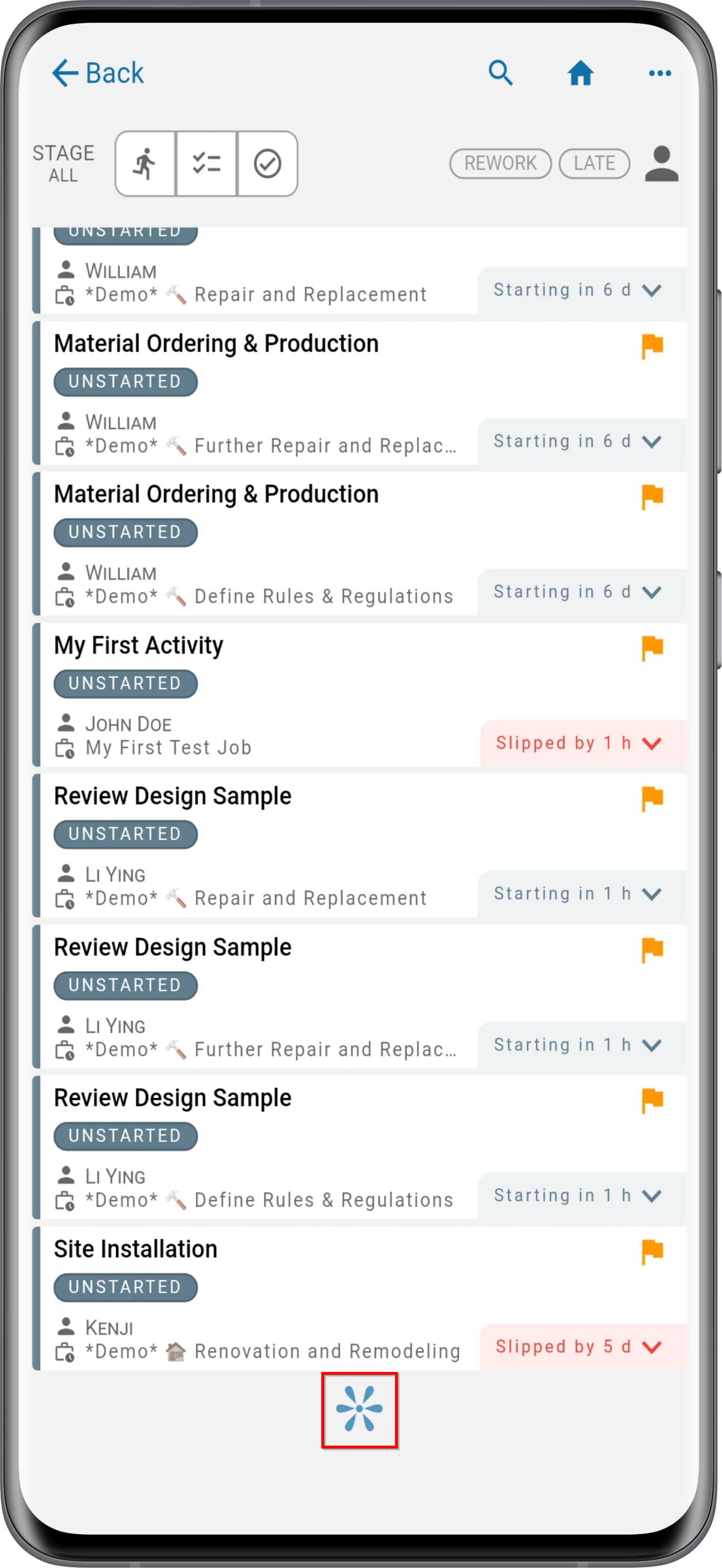Expand Slipped by 5 d chevron
The height and width of the screenshot is (1568, 722).
click(652, 1347)
